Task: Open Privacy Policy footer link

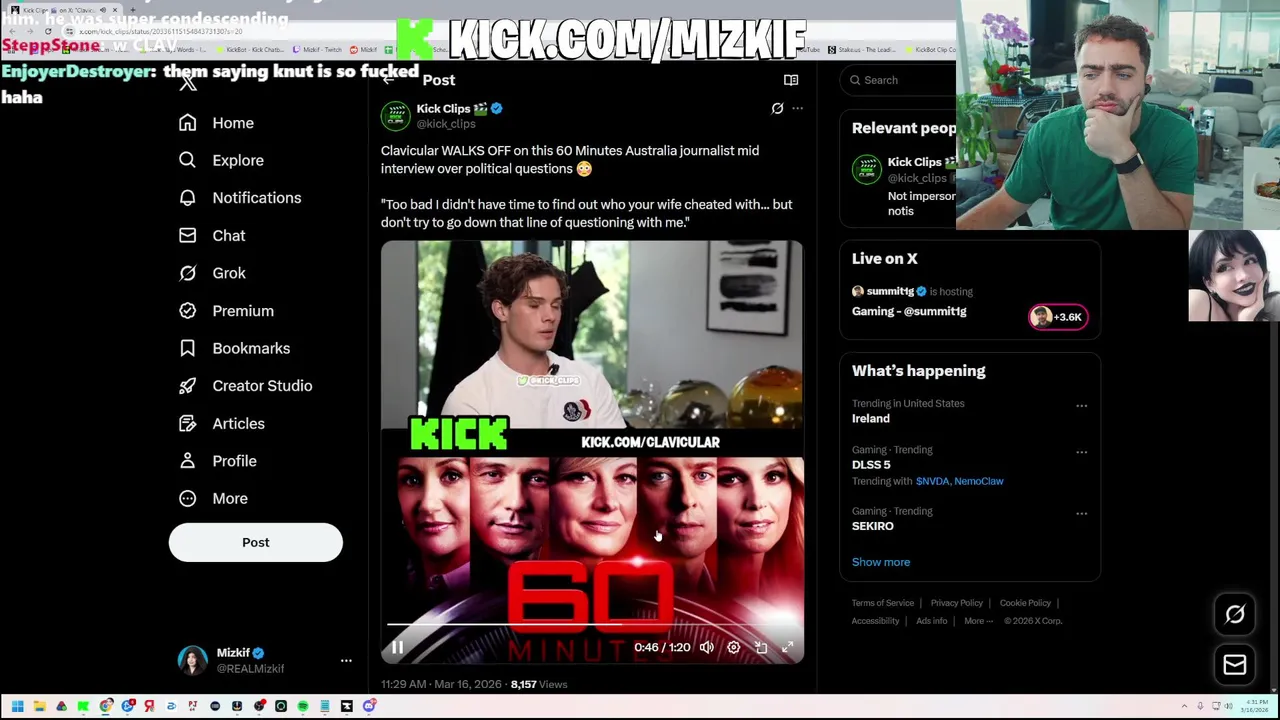Action: pos(957,603)
